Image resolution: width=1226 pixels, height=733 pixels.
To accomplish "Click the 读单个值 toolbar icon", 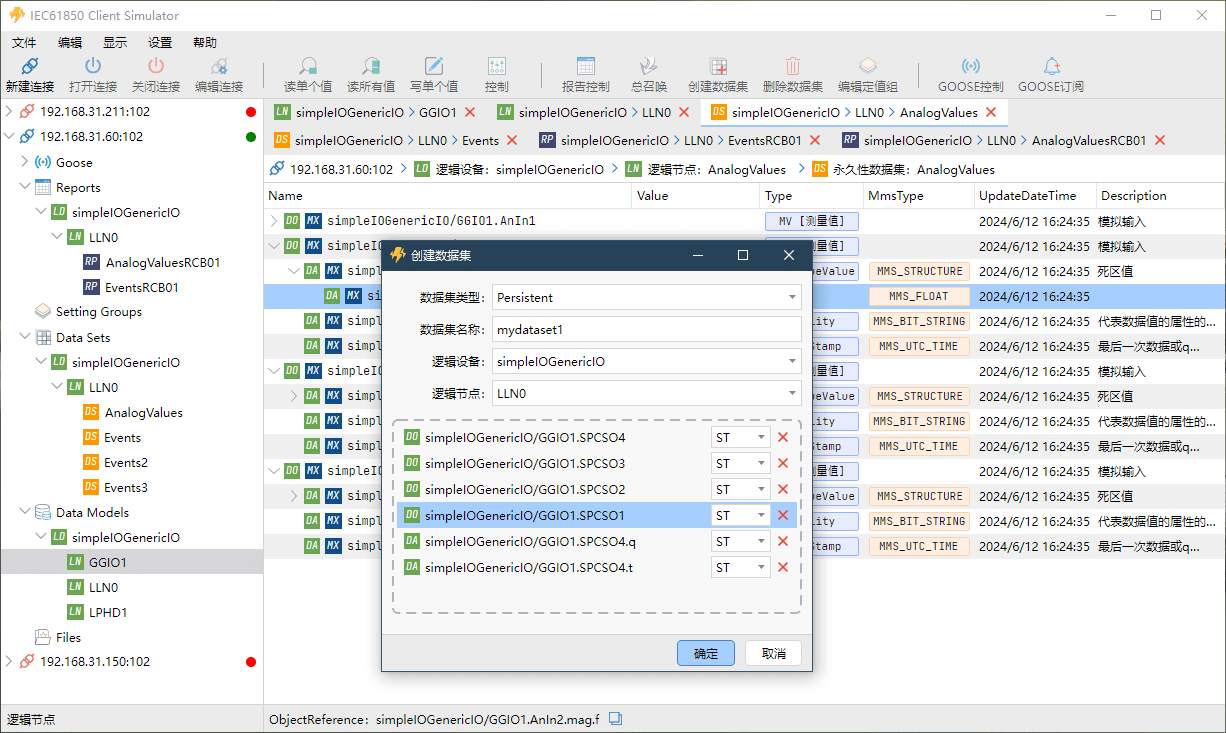I will (308, 67).
